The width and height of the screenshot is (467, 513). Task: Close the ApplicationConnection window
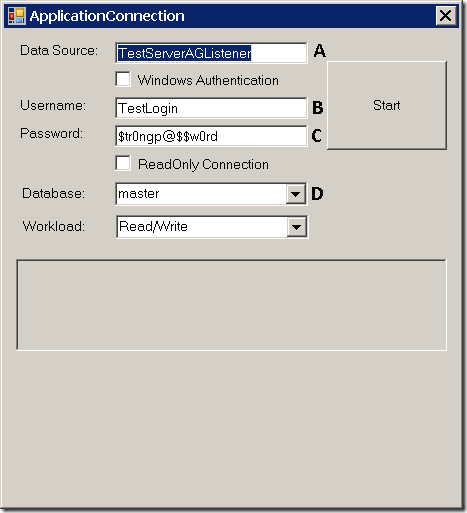[x=446, y=16]
